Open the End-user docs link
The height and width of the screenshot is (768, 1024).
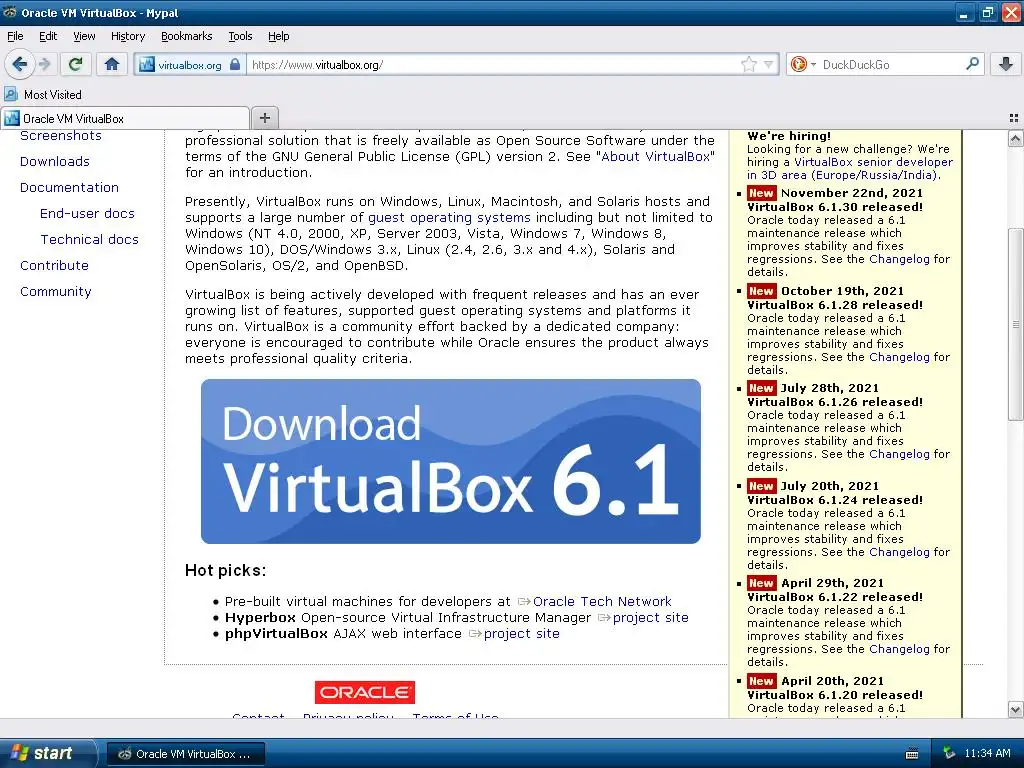87,214
